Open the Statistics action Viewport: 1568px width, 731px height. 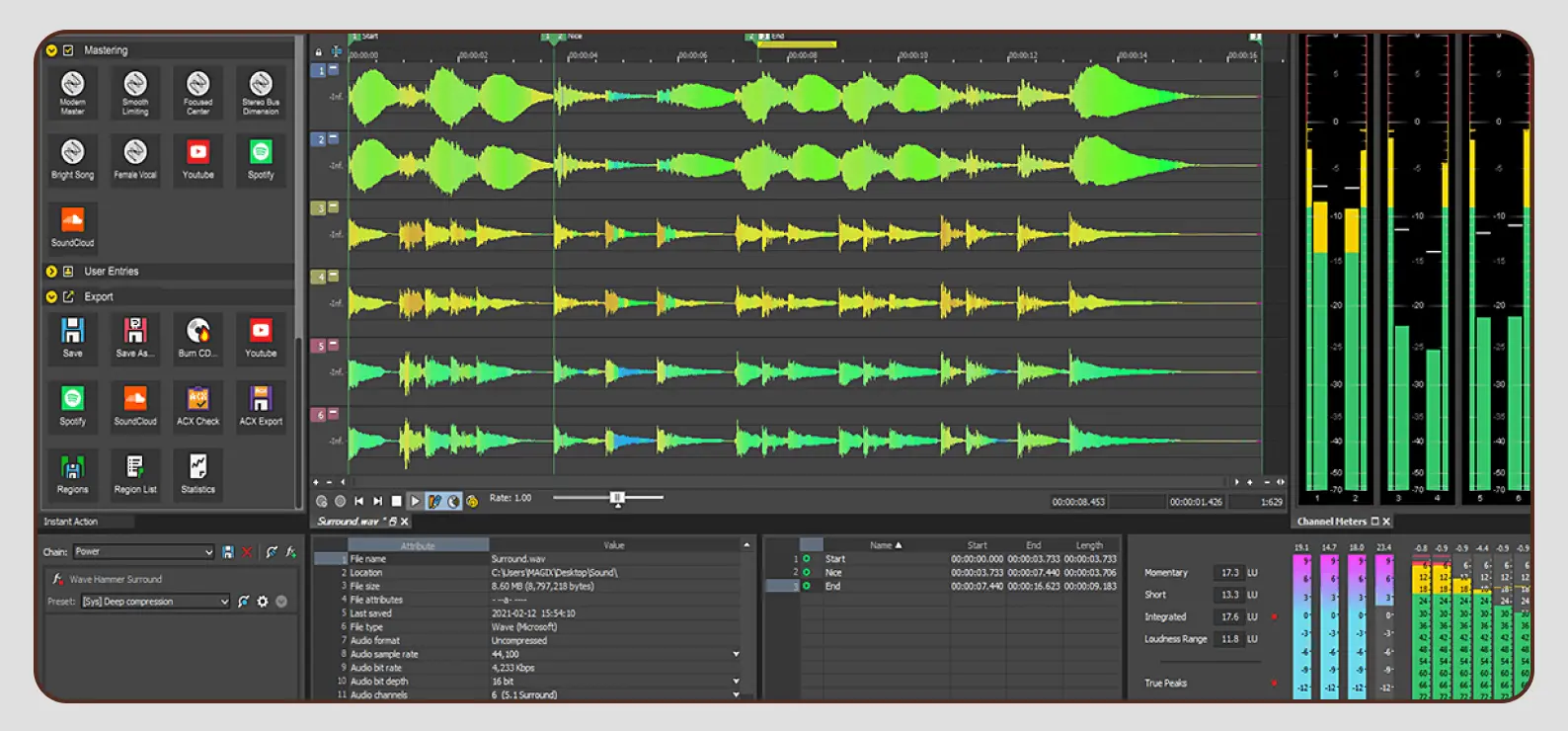197,474
